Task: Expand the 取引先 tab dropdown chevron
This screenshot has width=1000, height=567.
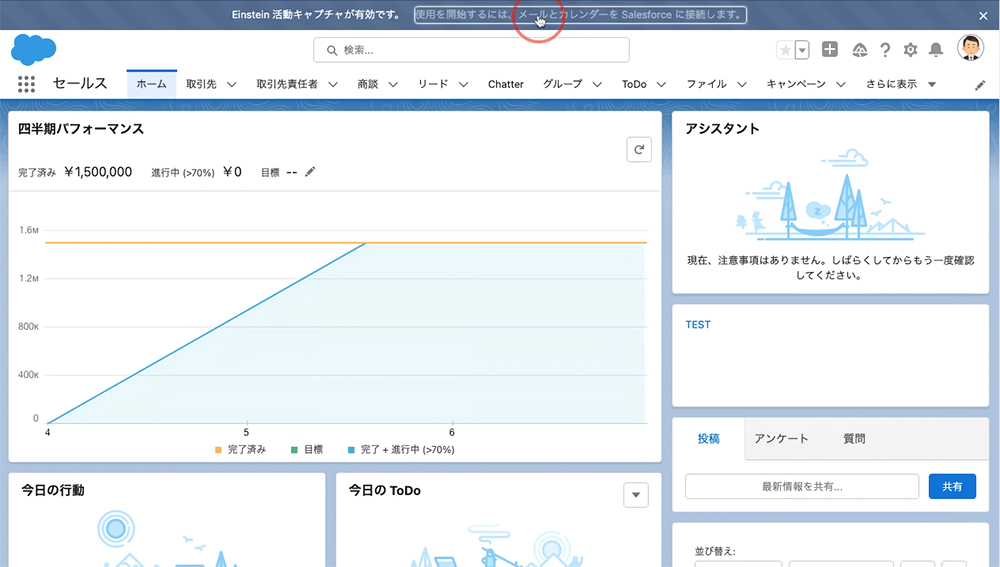Action: click(232, 84)
